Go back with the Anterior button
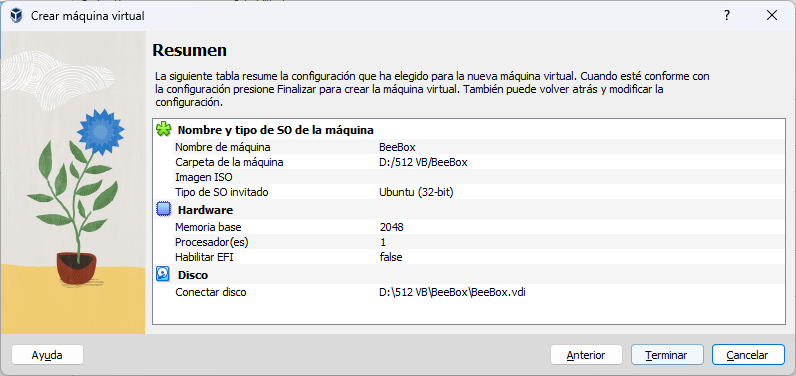Image resolution: width=796 pixels, height=376 pixels. (586, 355)
